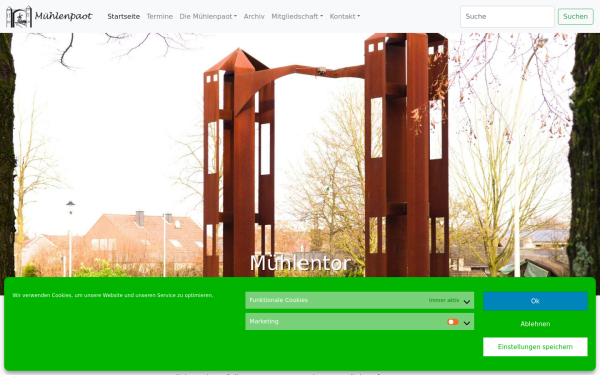Viewport: 600px width, 375px height.
Task: Expand the Funktionale Cookies chevron
Action: tap(466, 302)
